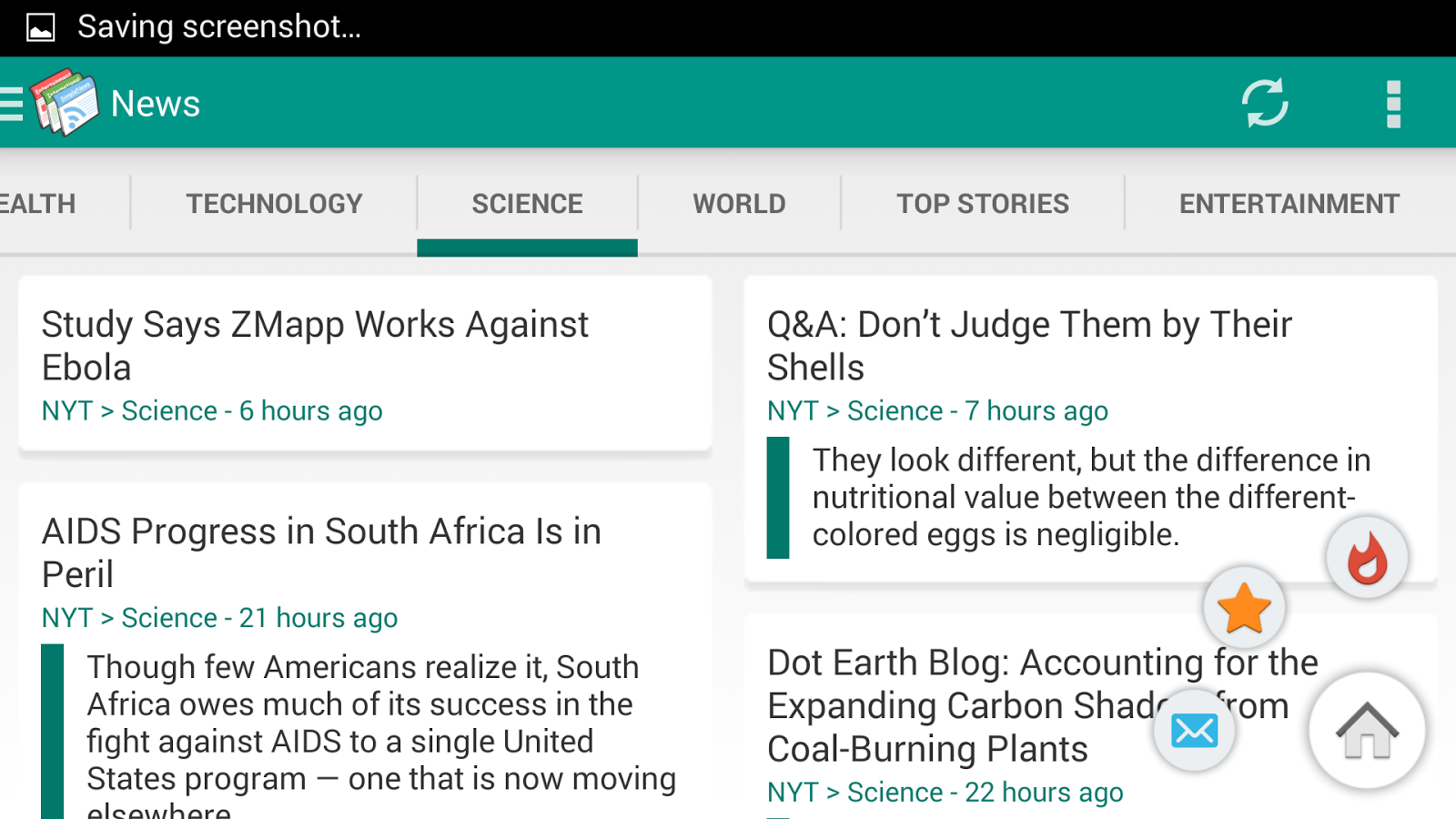1456x819 pixels.
Task: Select the Science tab
Action: point(527,204)
